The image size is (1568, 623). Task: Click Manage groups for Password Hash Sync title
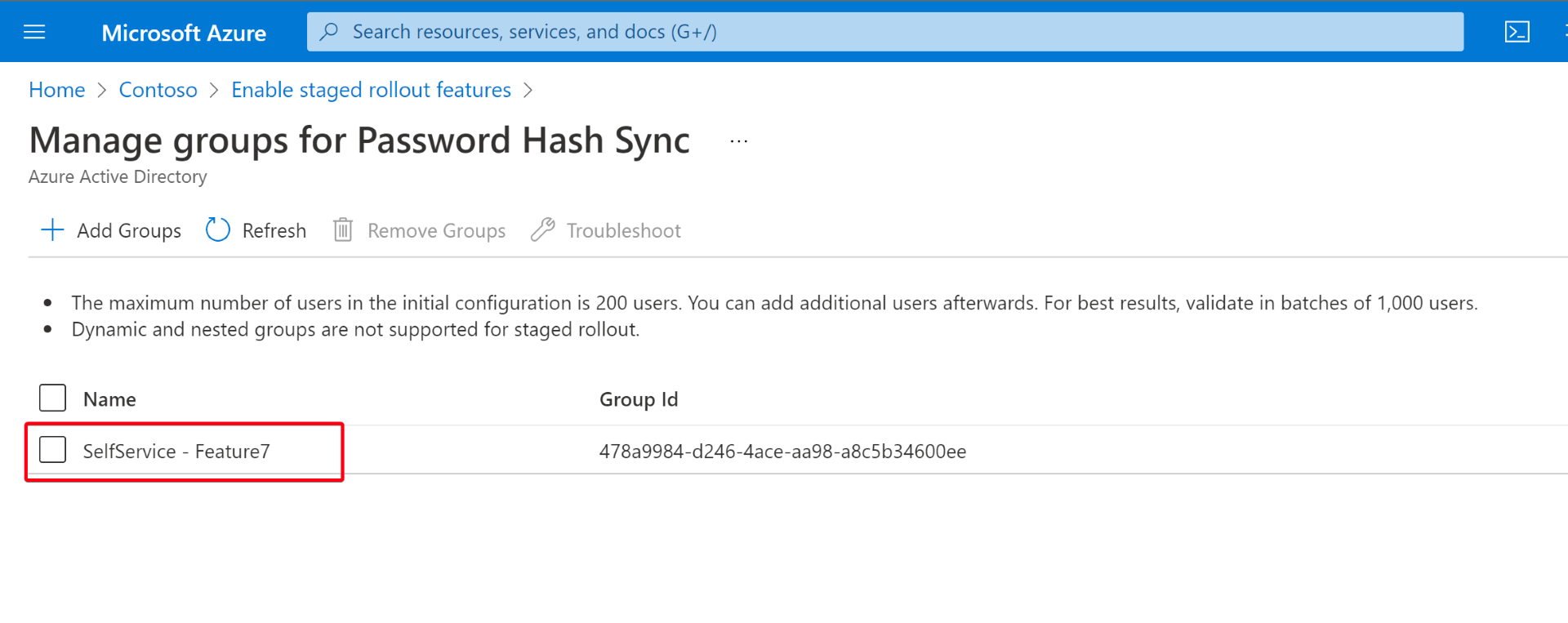tap(359, 140)
